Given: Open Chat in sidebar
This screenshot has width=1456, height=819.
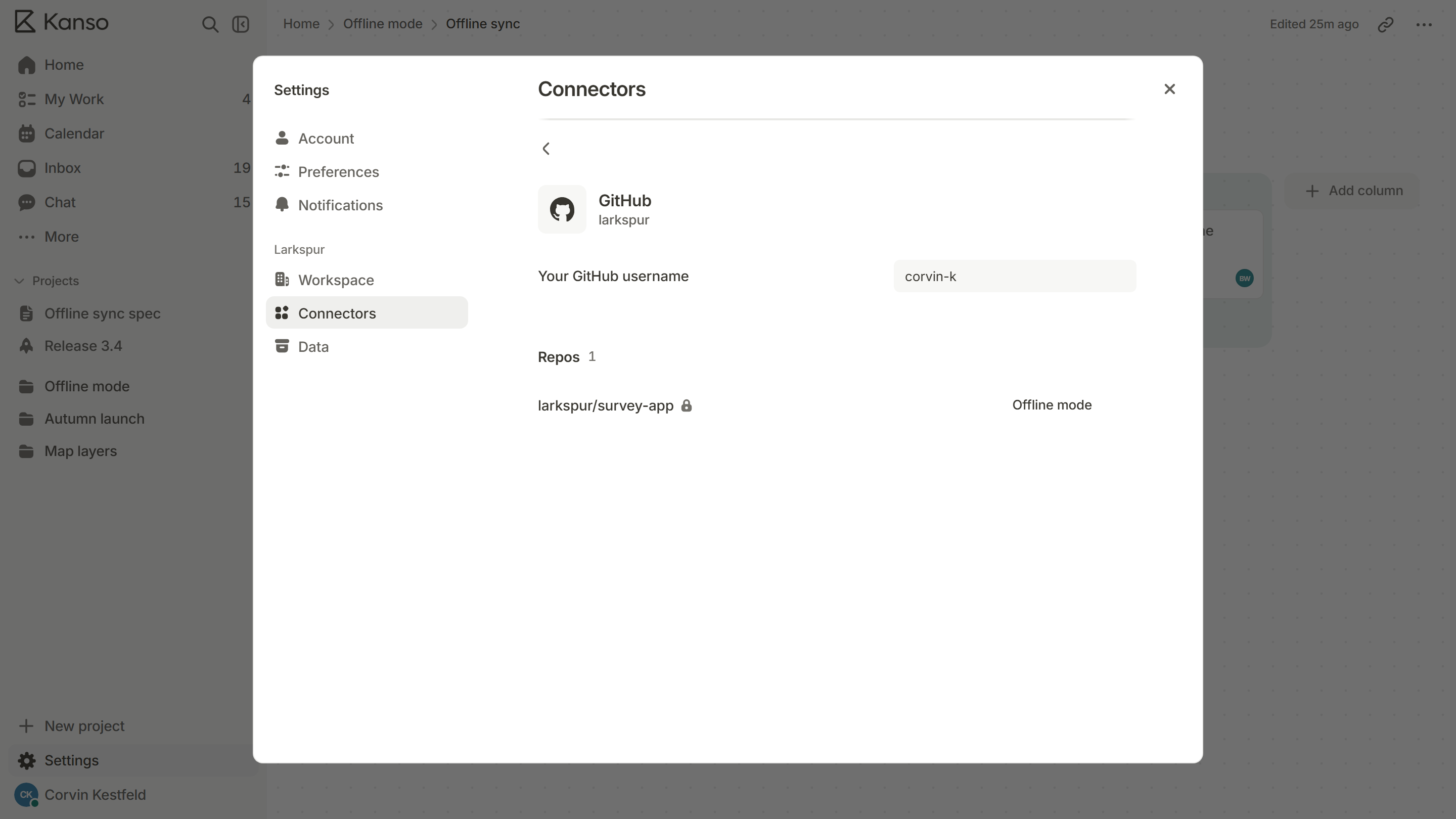Looking at the screenshot, I should 133,202.
